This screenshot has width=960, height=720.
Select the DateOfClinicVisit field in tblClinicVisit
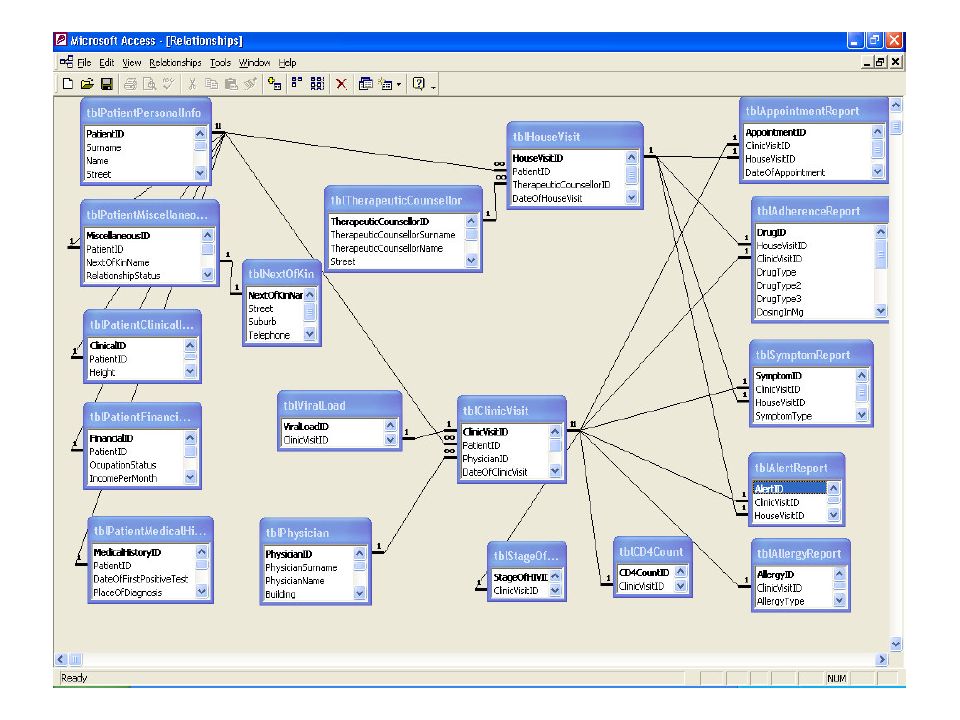(495, 472)
